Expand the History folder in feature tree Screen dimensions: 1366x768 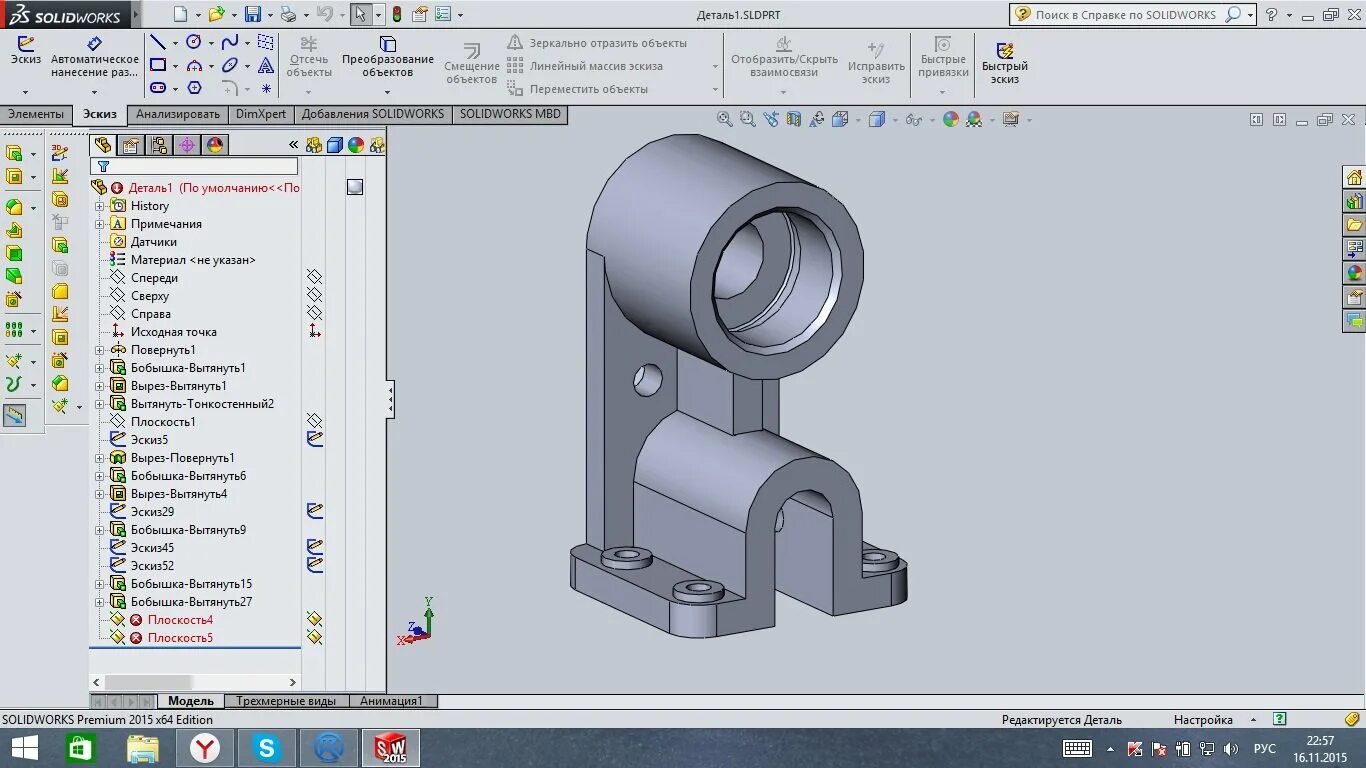coord(98,205)
